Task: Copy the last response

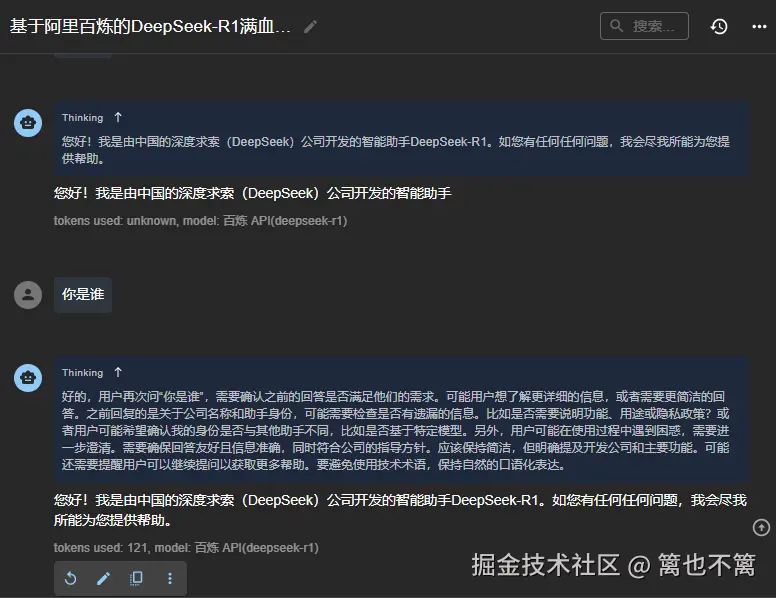Action: coord(136,578)
